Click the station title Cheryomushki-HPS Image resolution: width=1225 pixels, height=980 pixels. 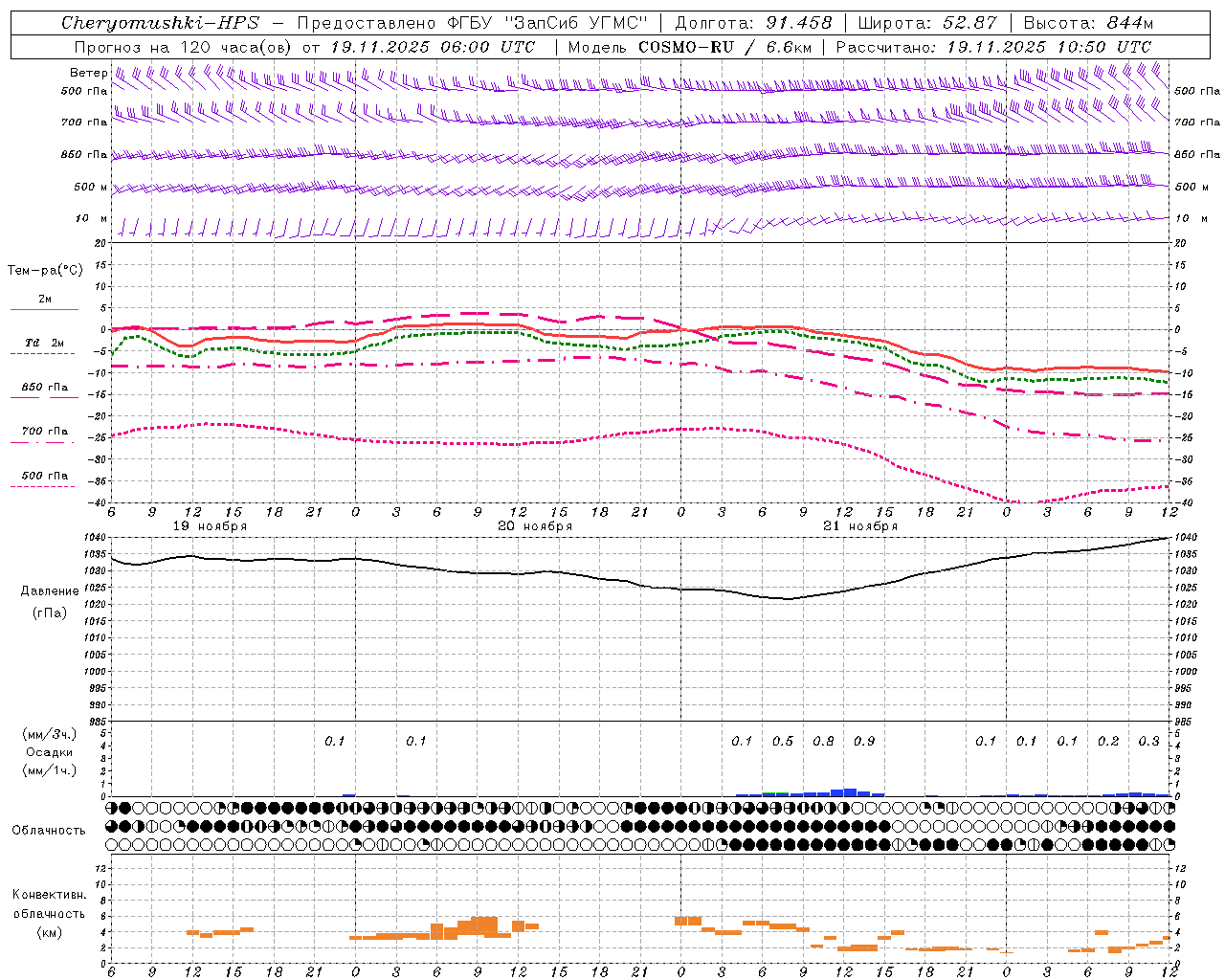(x=160, y=23)
